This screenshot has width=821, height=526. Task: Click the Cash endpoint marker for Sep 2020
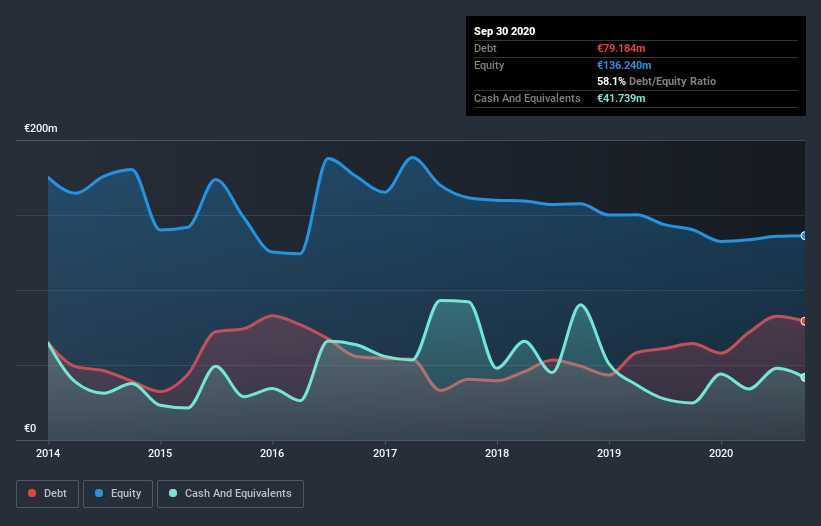tap(804, 377)
